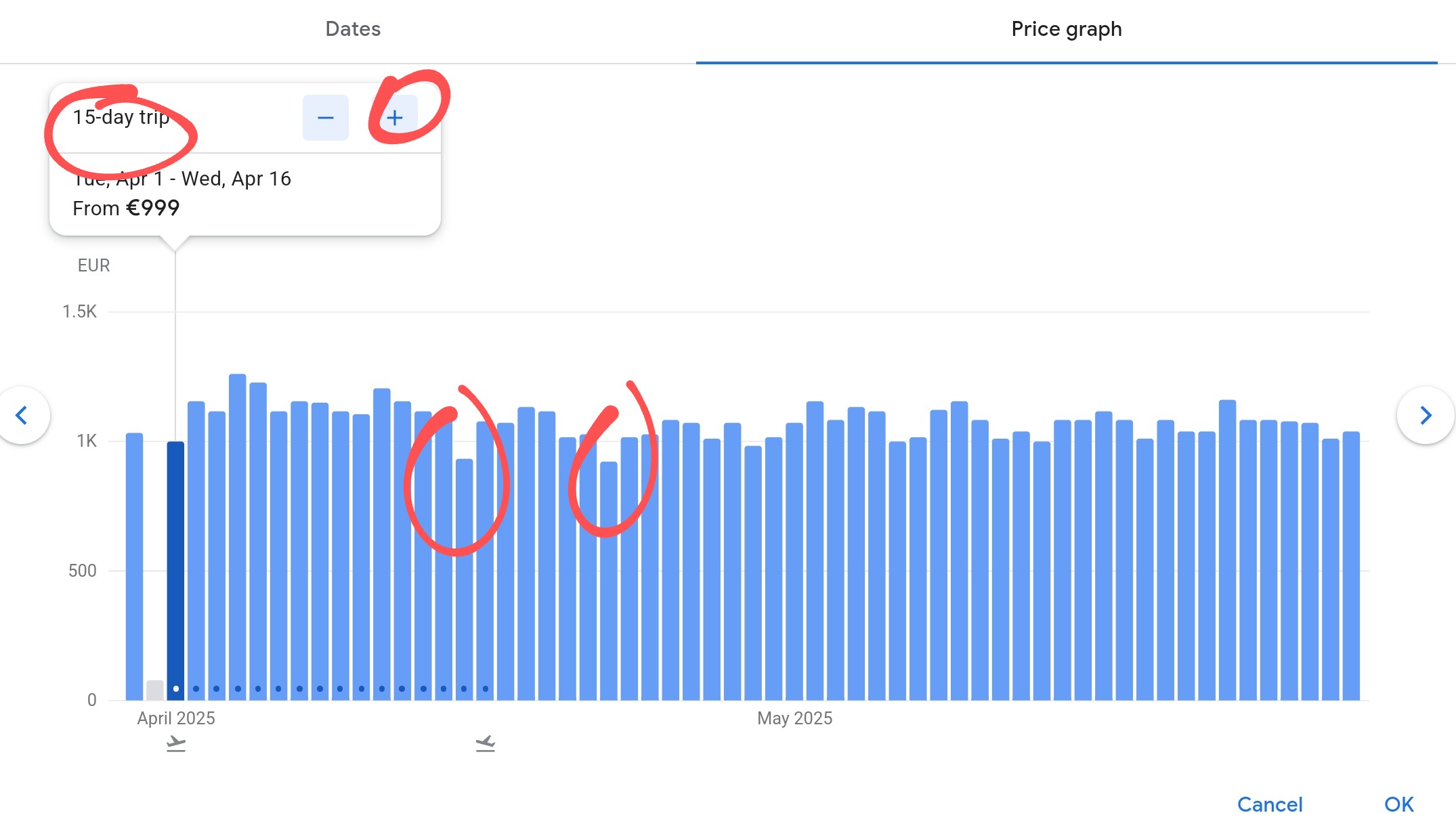1456x836 pixels.
Task: Select the dark blue highlighted Apr 1 bar
Action: click(x=175, y=569)
